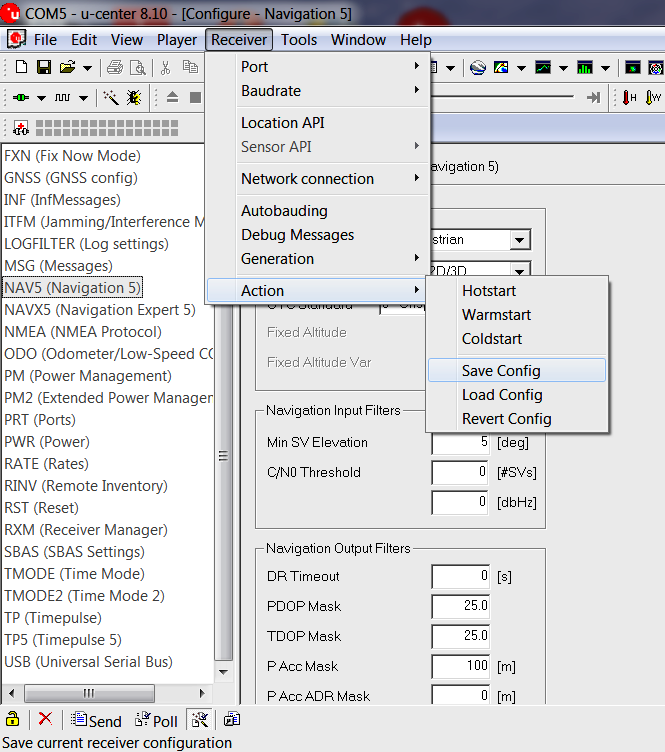Screen dimensions: 665x752
Task: Click the baudrate square wave icon
Action: (x=62, y=98)
